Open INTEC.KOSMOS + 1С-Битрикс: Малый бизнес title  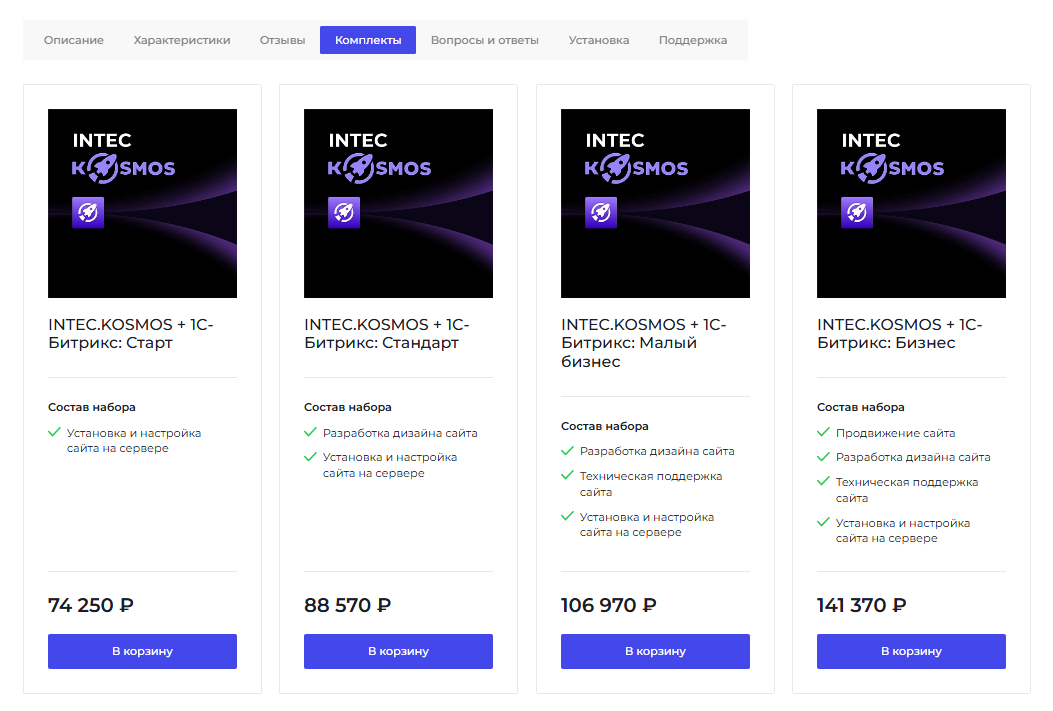point(643,343)
